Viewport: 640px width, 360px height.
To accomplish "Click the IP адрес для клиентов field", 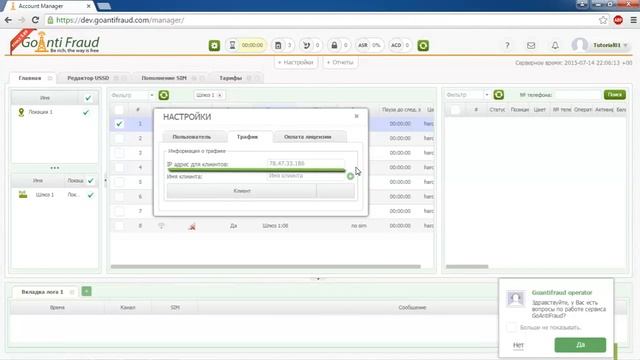I will click(306, 164).
